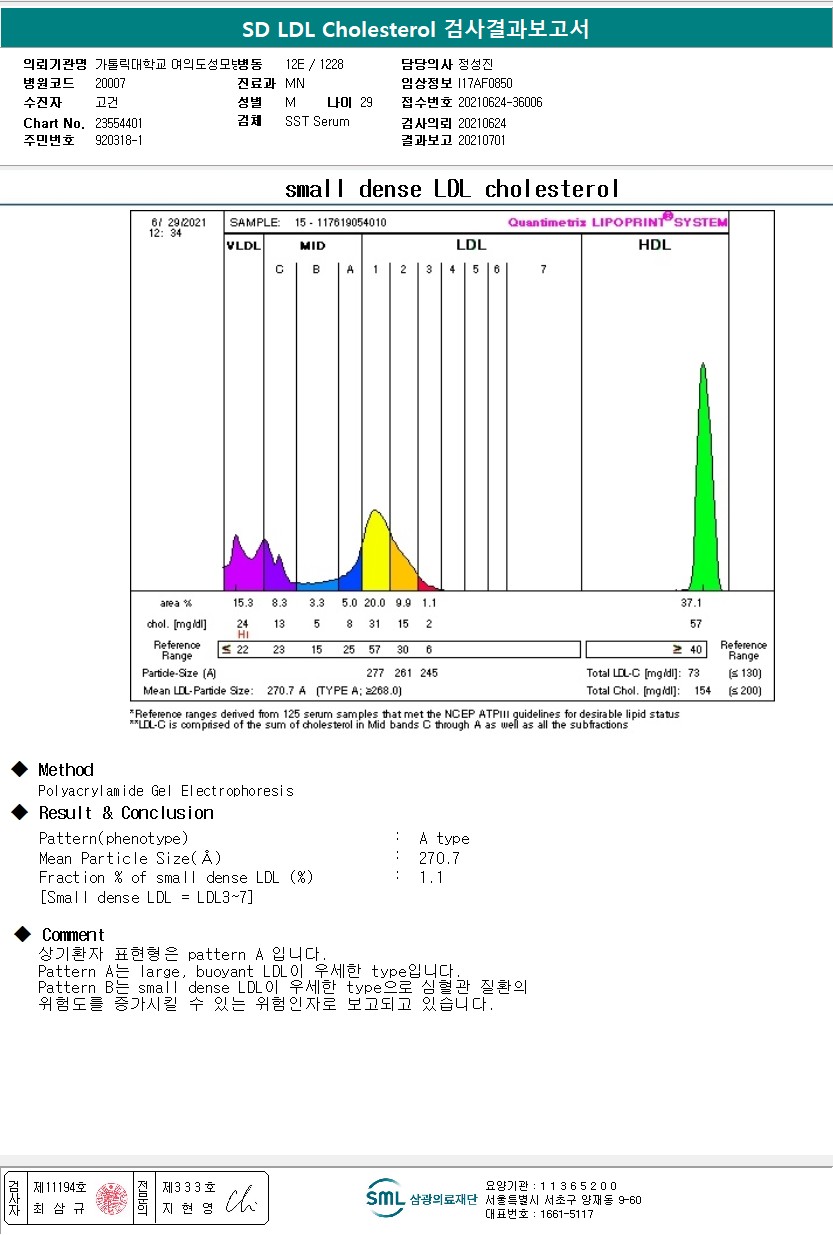Image resolution: width=833 pixels, height=1235 pixels.
Task: Click the handwritten signature next to 지현영
Action: point(240,1201)
